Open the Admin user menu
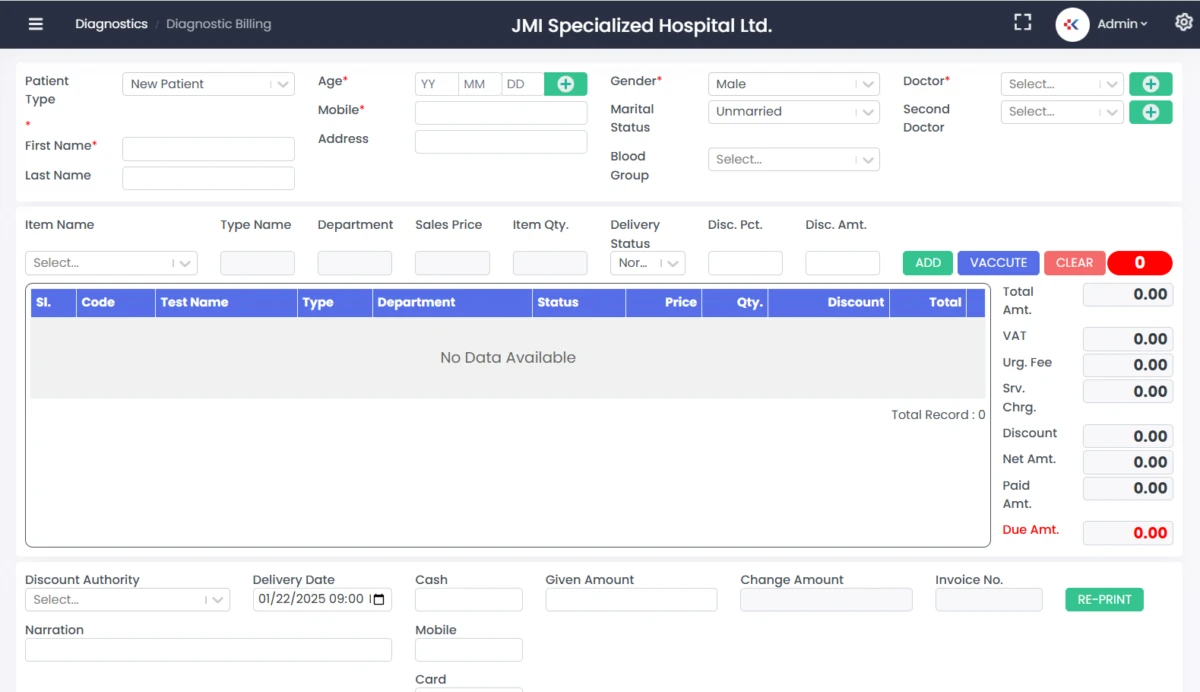Screen dimensions: 1200x692 [x=1122, y=24]
